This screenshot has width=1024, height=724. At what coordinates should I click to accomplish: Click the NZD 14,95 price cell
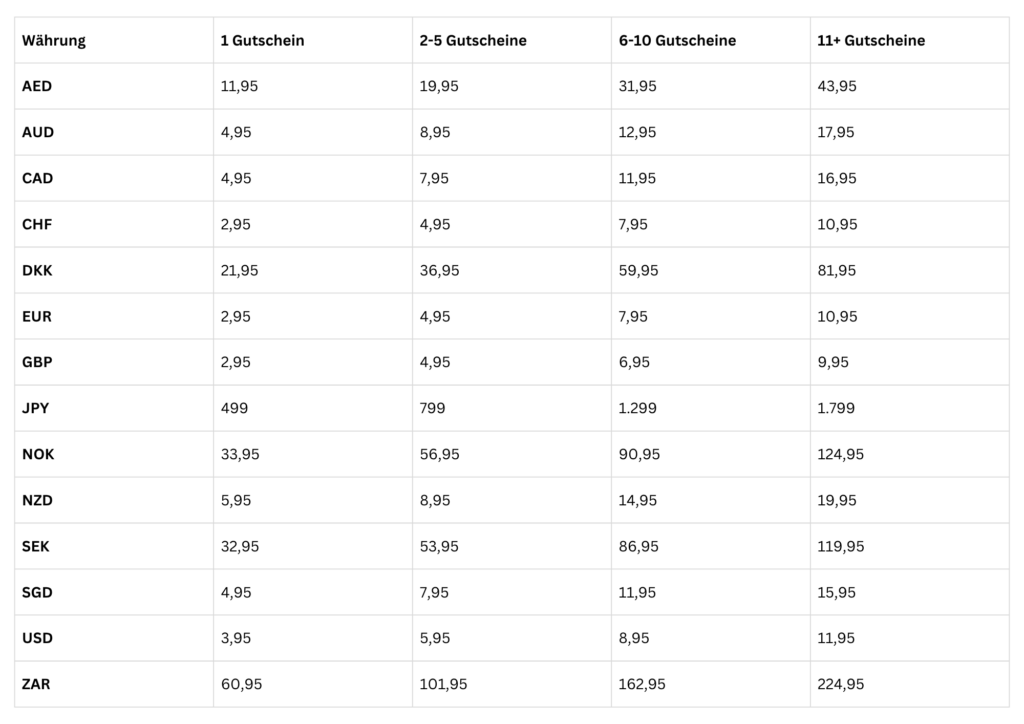coord(711,501)
